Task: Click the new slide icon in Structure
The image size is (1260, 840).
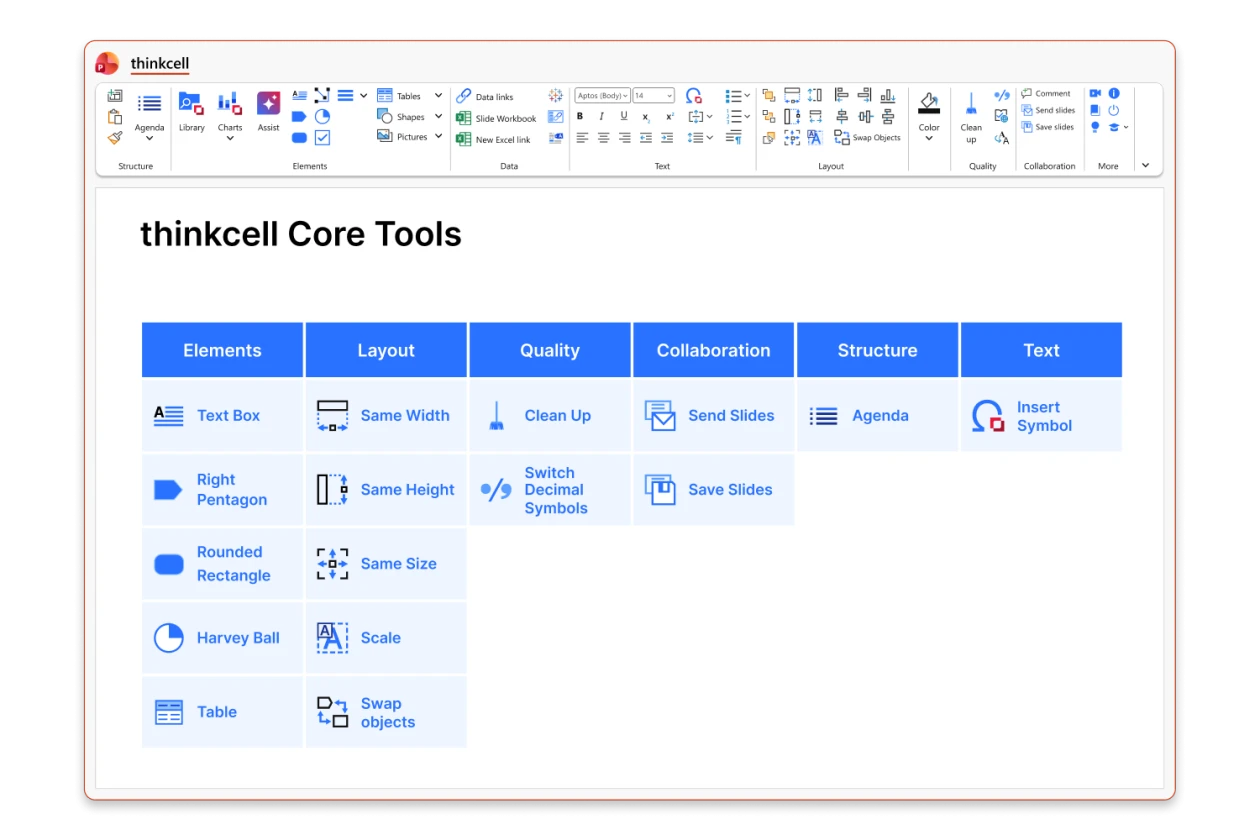Action: pyautogui.click(x=115, y=96)
